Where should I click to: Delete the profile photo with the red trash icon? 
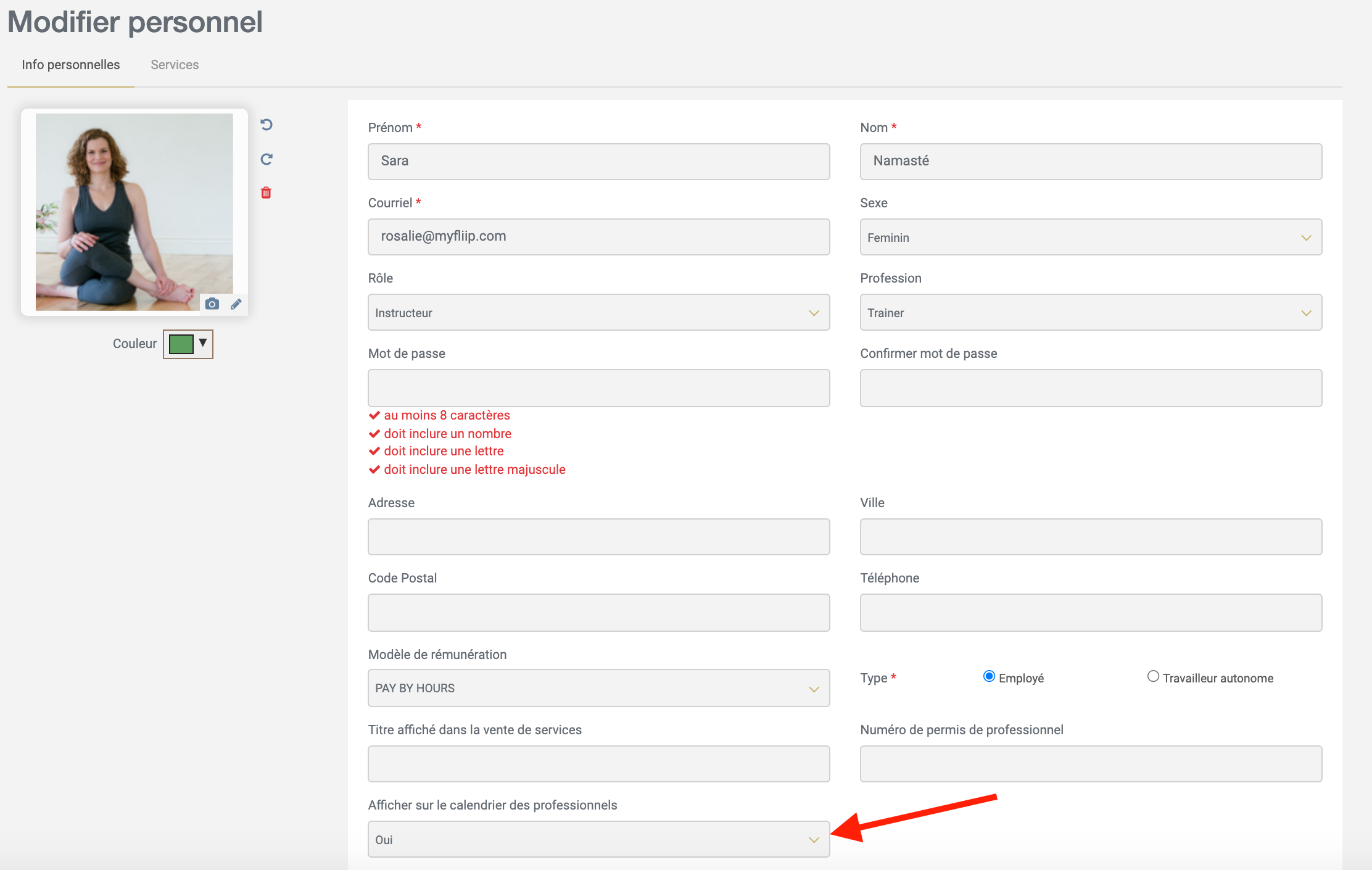click(x=266, y=193)
